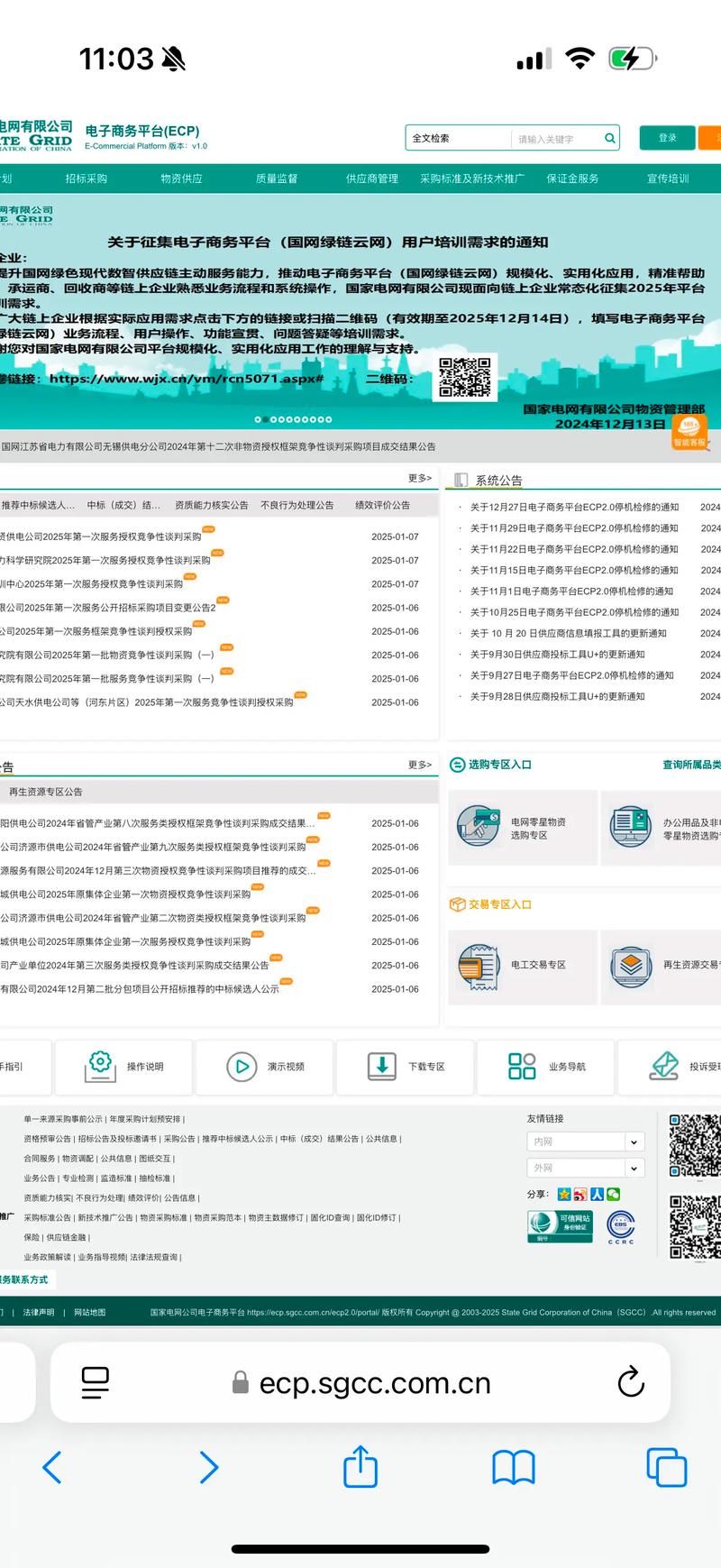Viewport: 721px width, 1568px height.
Task: Open the 招标采购 menu item
Action: tap(87, 179)
